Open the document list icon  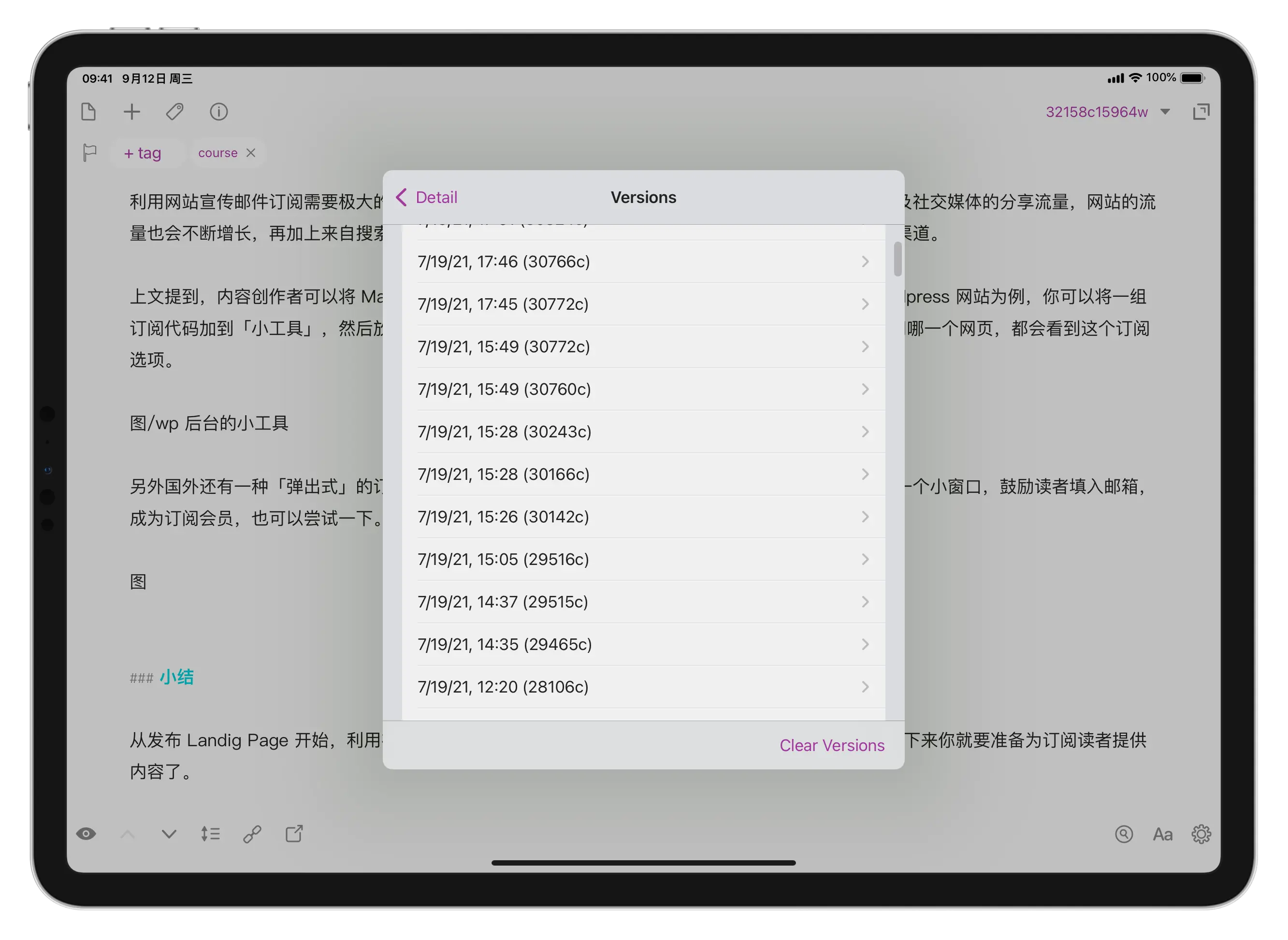click(x=88, y=112)
